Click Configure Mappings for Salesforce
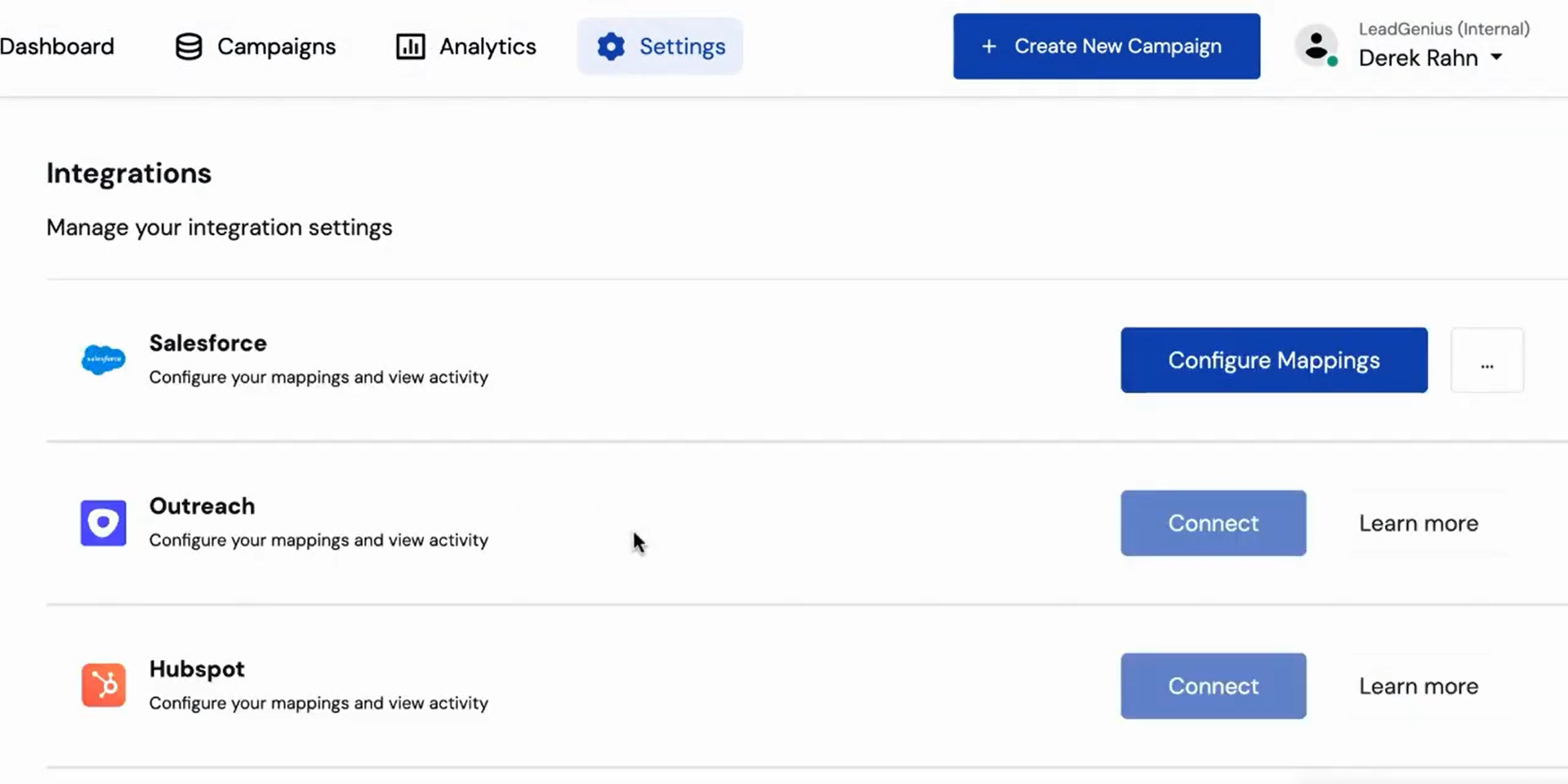The image size is (1568, 784). (1274, 360)
